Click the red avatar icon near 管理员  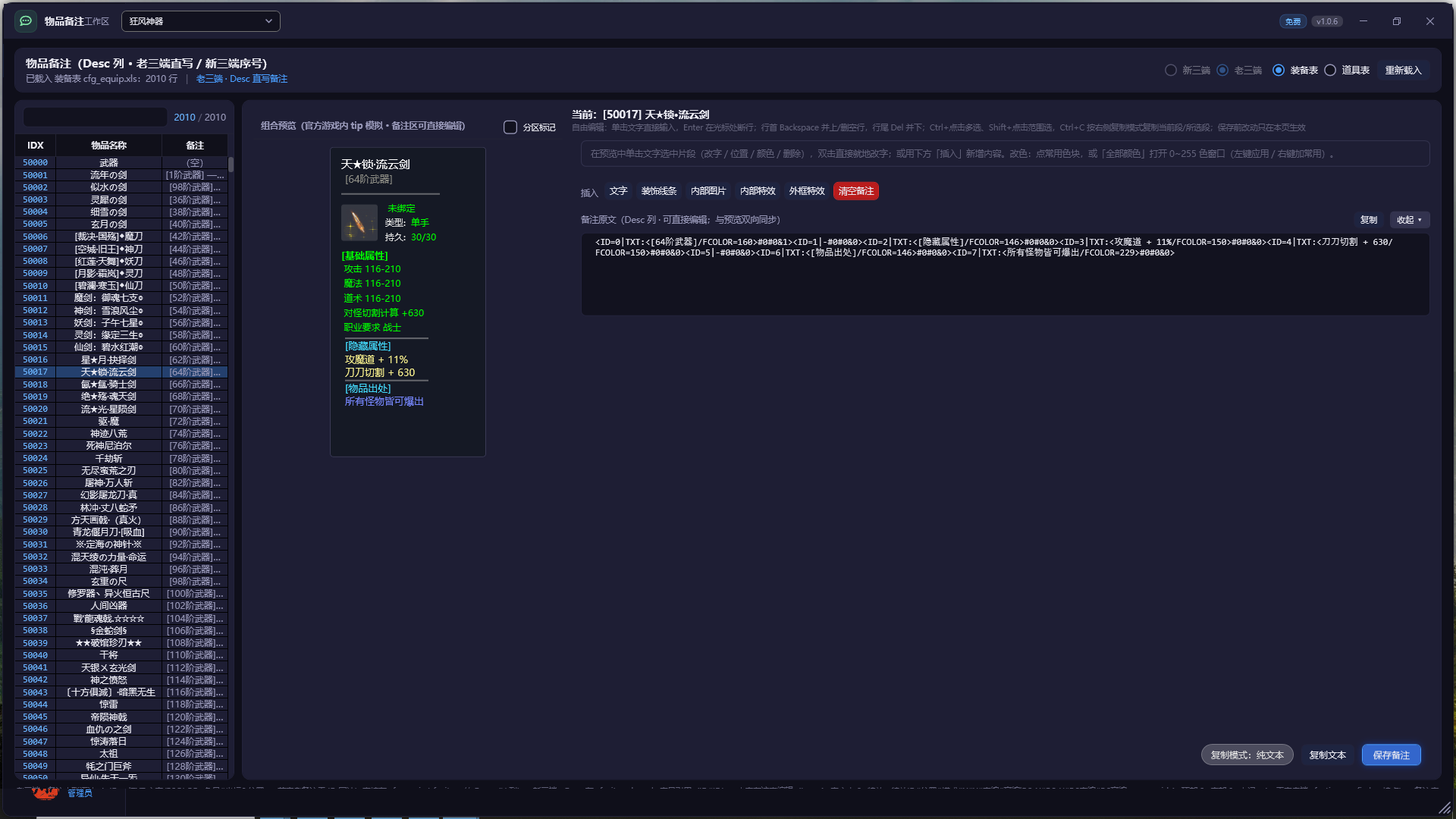tap(45, 793)
